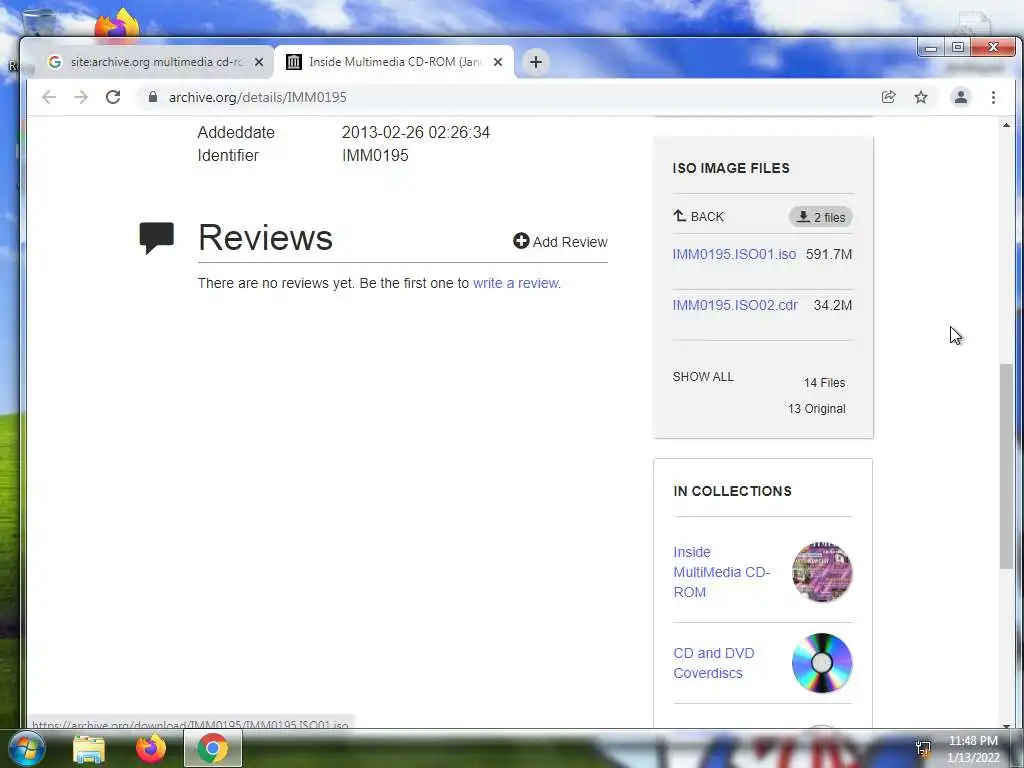Click the CD and DVD Coverdiscs disc thumbnail
Image resolution: width=1024 pixels, height=768 pixels.
(822, 663)
